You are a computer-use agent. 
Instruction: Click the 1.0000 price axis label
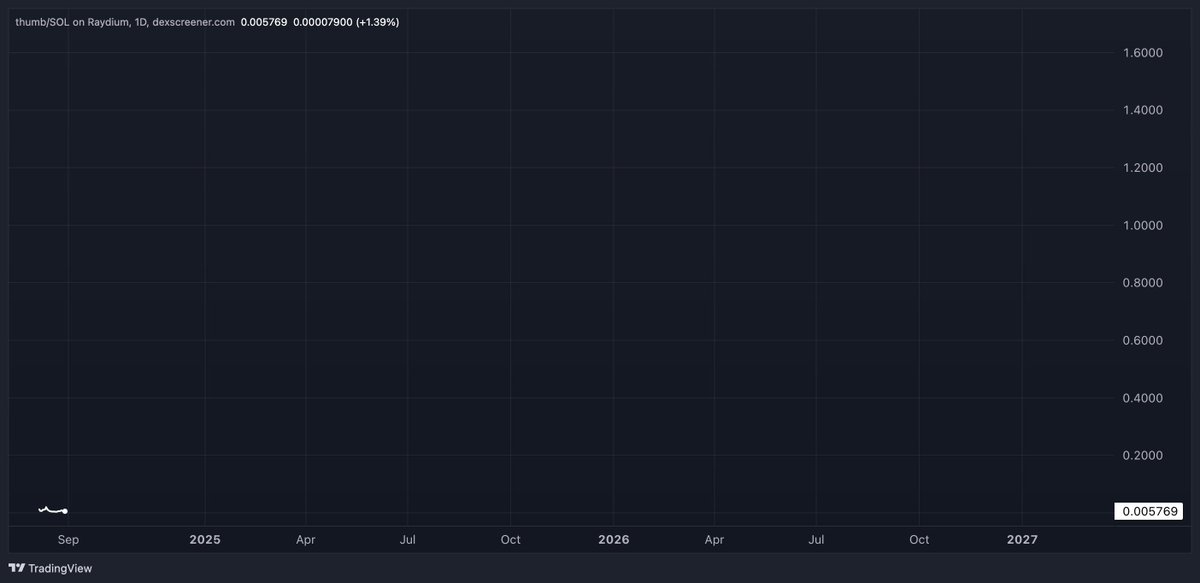(x=1142, y=226)
